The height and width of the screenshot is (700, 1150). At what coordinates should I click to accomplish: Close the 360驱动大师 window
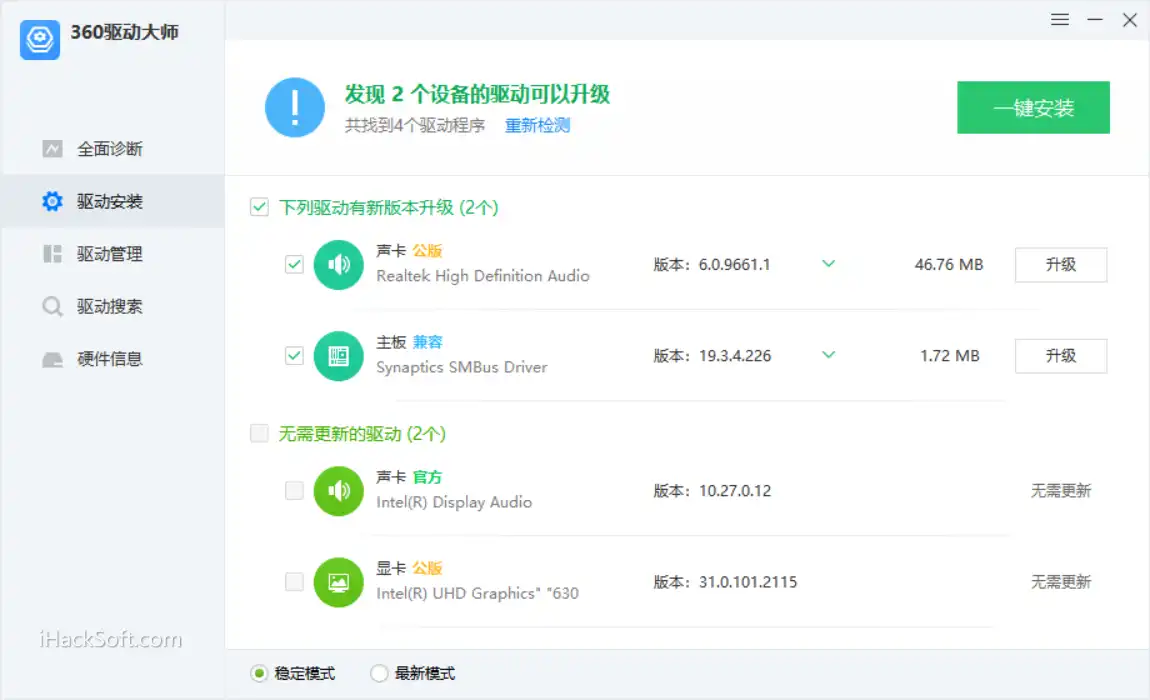[x=1129, y=20]
